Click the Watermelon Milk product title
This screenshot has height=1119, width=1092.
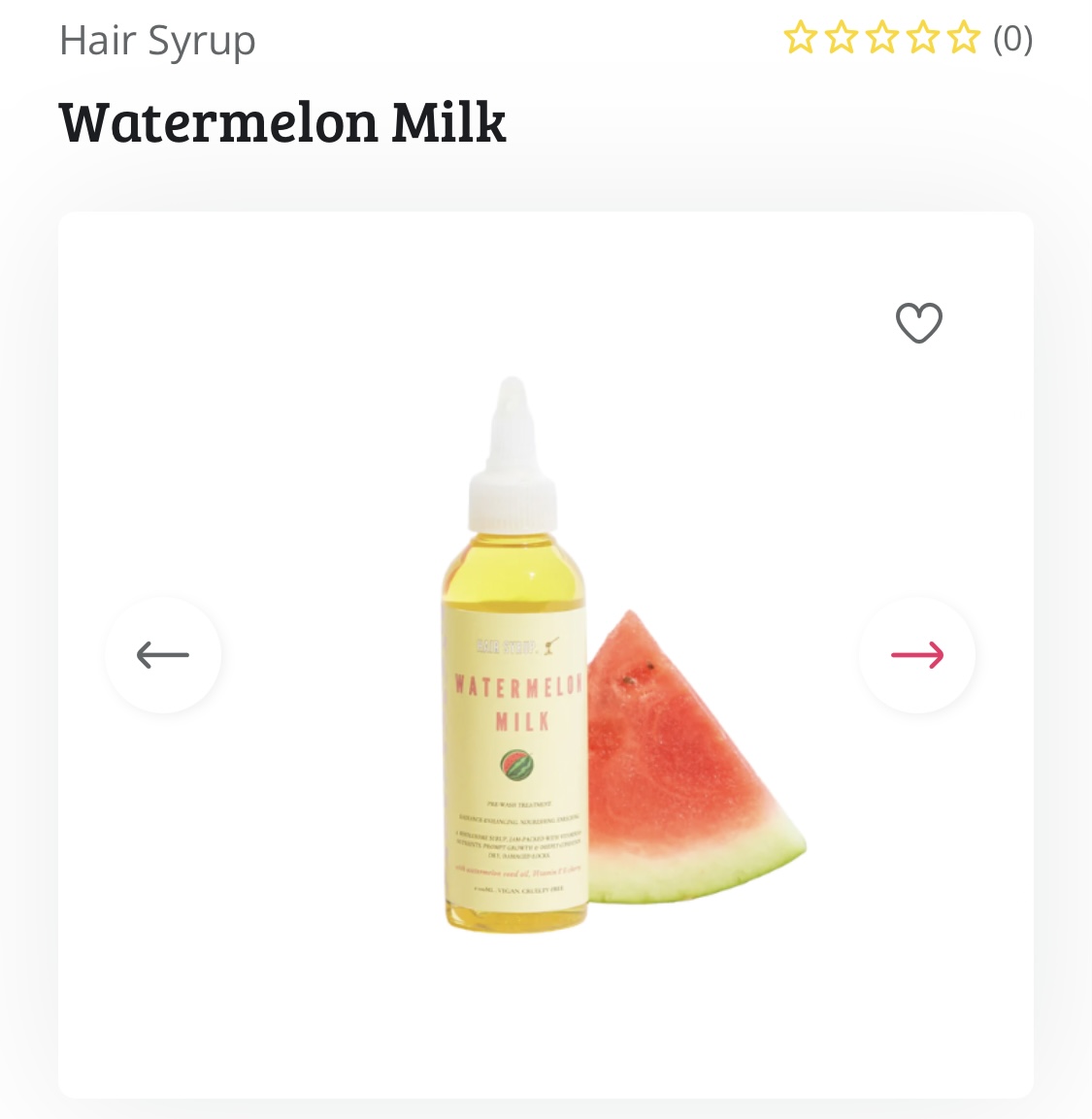click(x=282, y=122)
